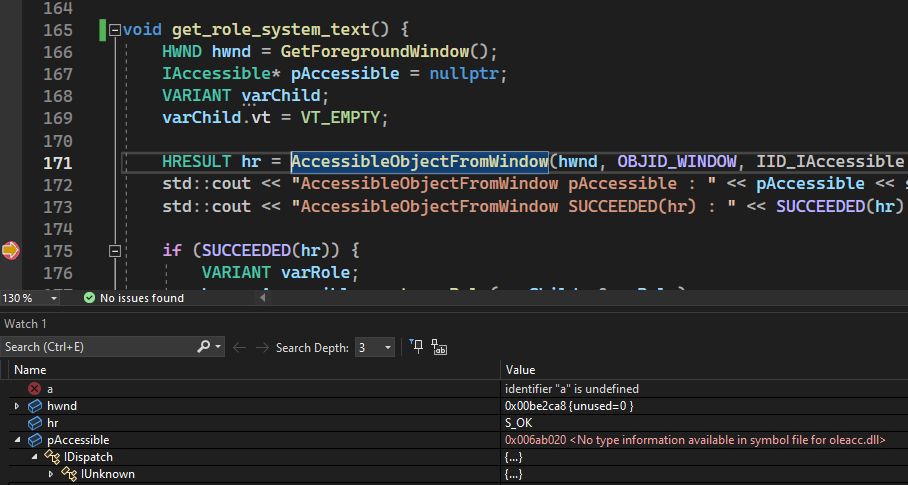Collapse the if SUCCEEDED block outline
This screenshot has height=485, width=908.
[115, 251]
